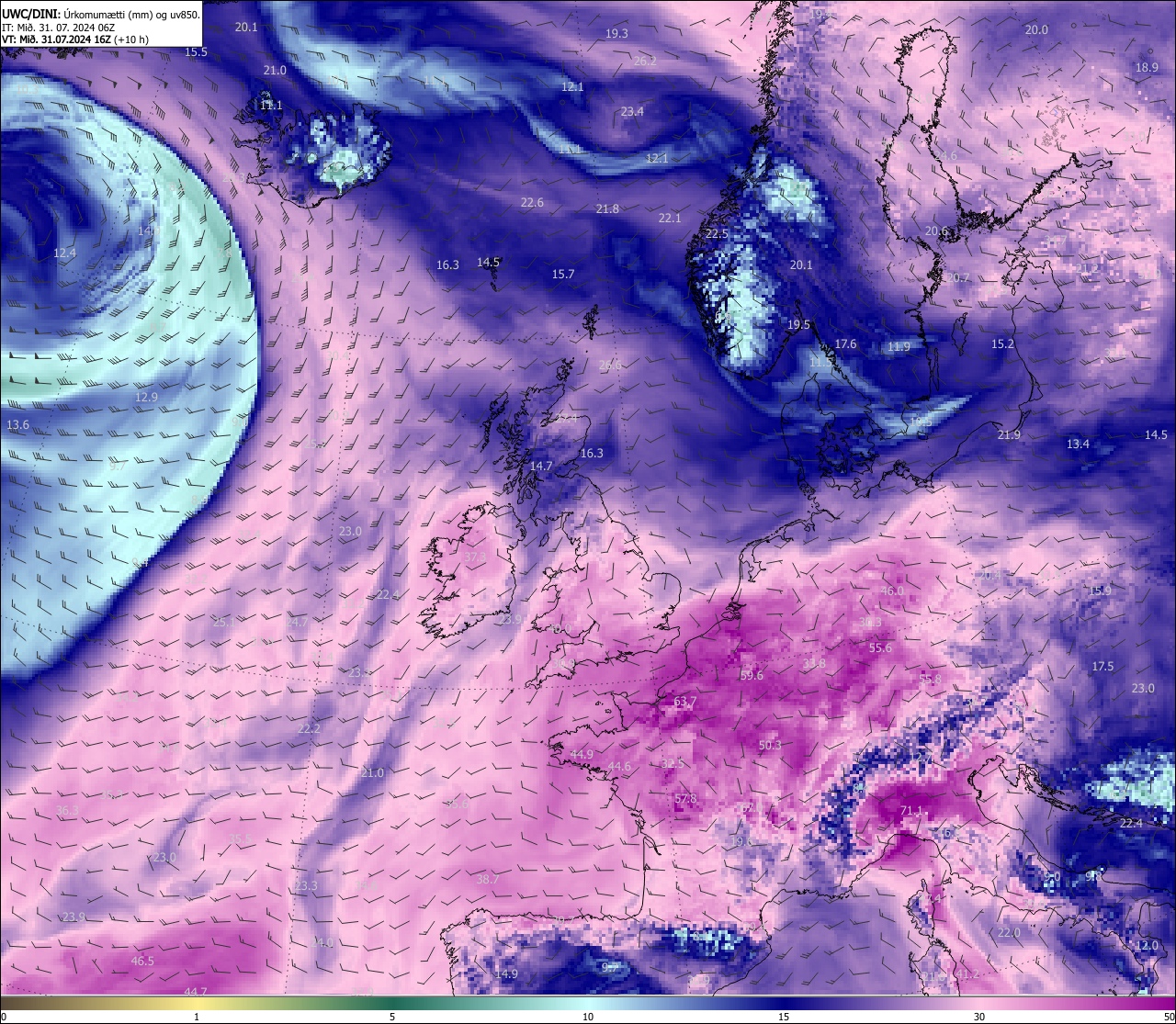This screenshot has width=1176, height=1024.
Task: Click the 57.8 value over France
Action: pos(685,799)
